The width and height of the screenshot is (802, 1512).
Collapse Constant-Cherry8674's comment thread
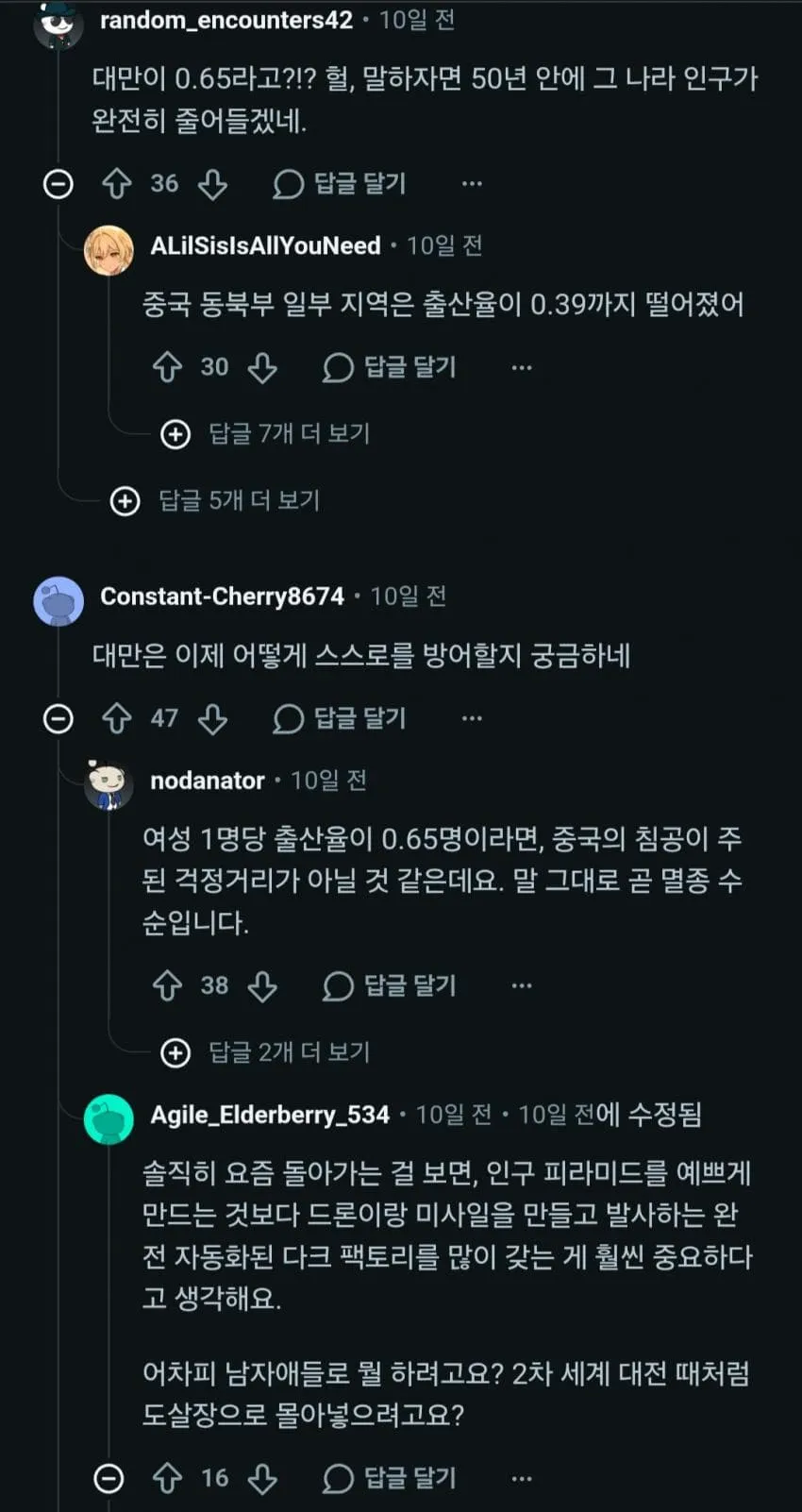click(58, 719)
